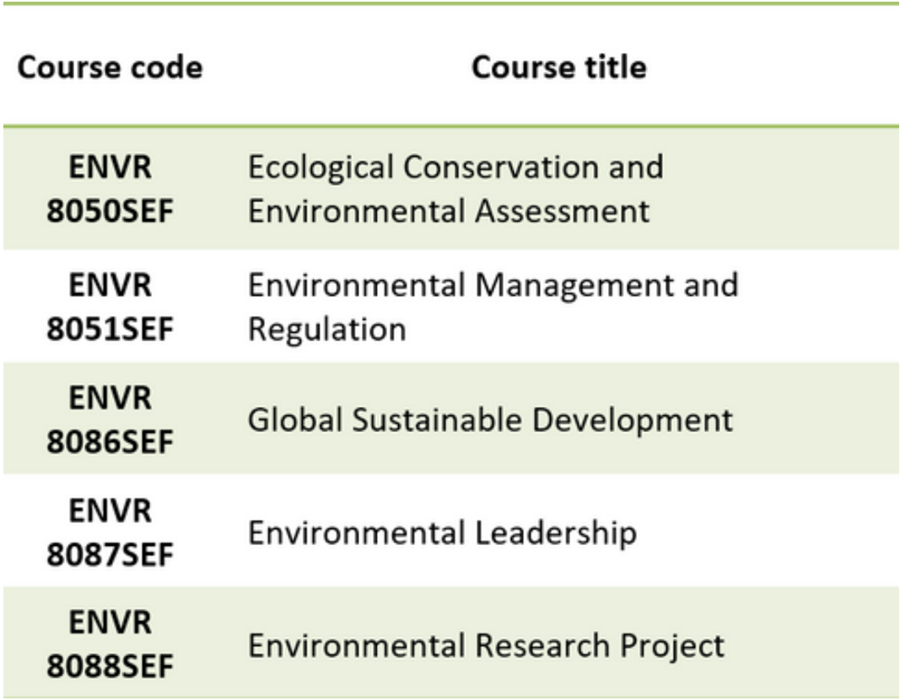Click the Environmental Research Project title
900x700 pixels.
coord(486,645)
